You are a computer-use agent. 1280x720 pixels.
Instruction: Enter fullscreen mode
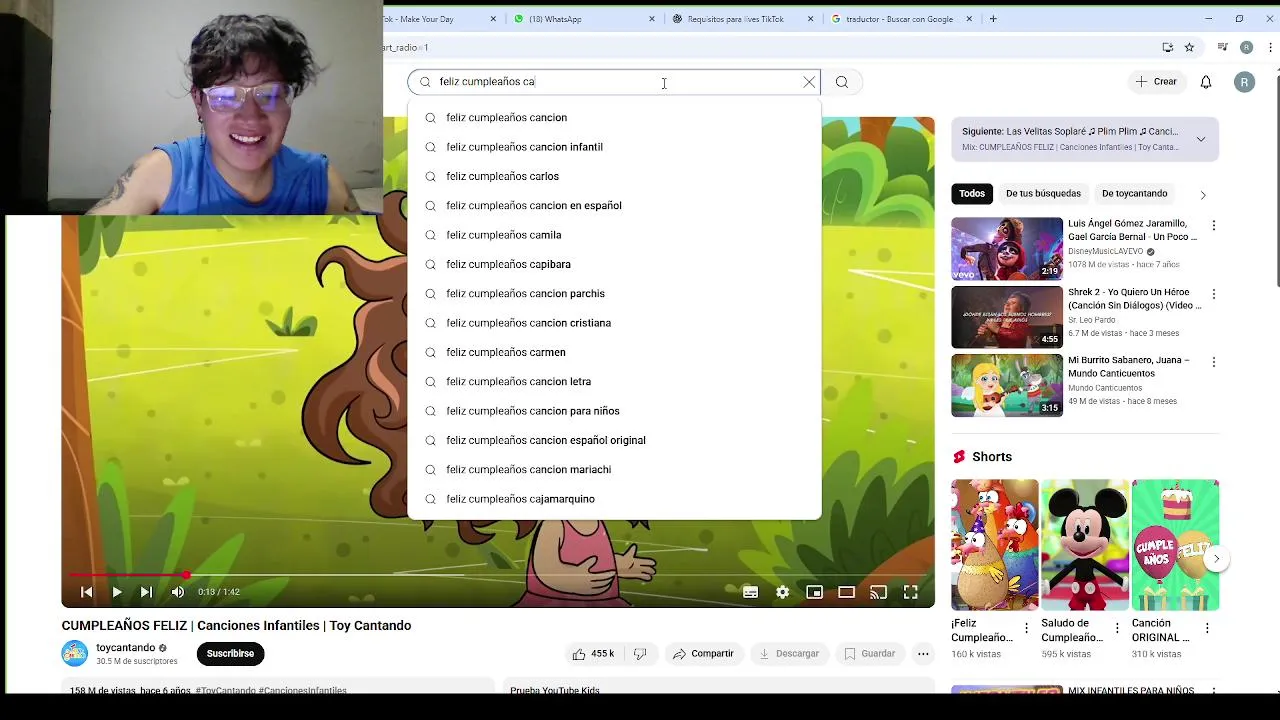point(910,592)
